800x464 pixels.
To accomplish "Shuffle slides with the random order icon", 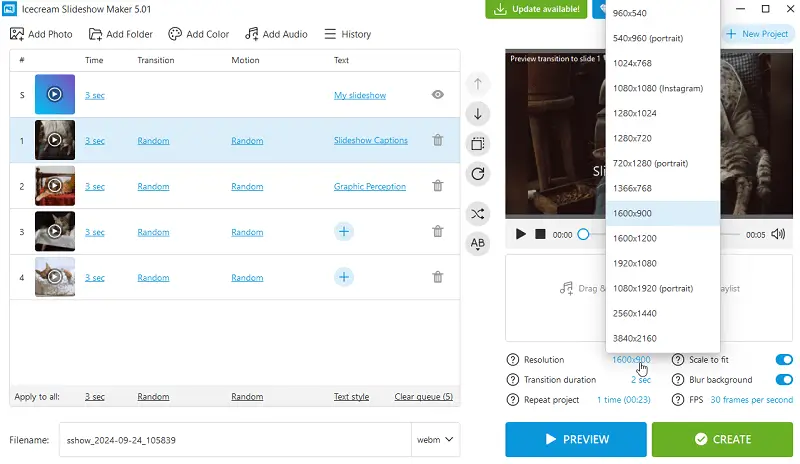I will [478, 213].
